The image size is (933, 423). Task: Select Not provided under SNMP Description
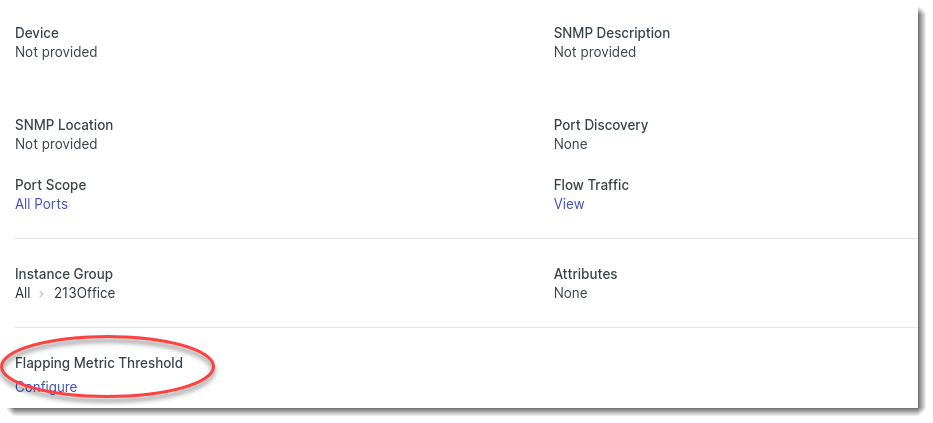(595, 52)
